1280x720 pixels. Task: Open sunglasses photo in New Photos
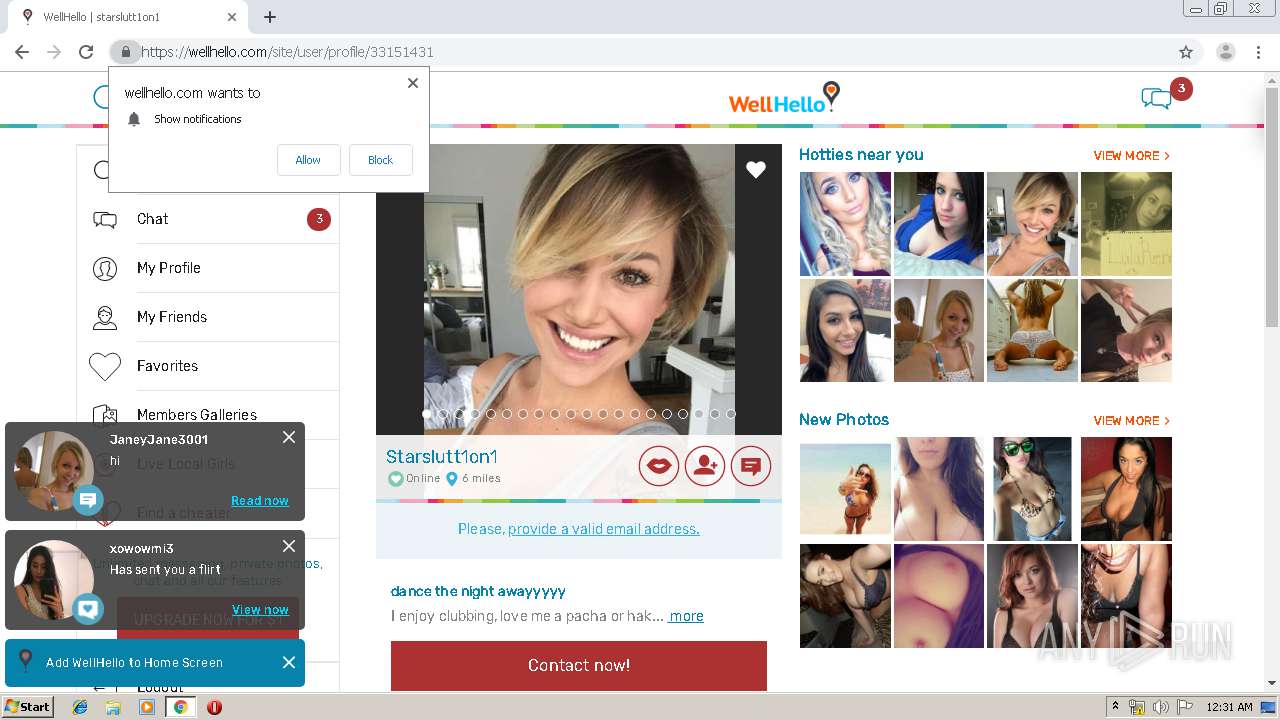[1032, 489]
